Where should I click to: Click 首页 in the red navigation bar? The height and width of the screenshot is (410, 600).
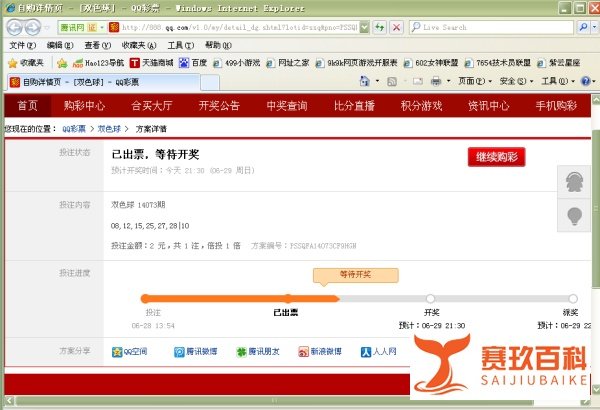(x=28, y=106)
